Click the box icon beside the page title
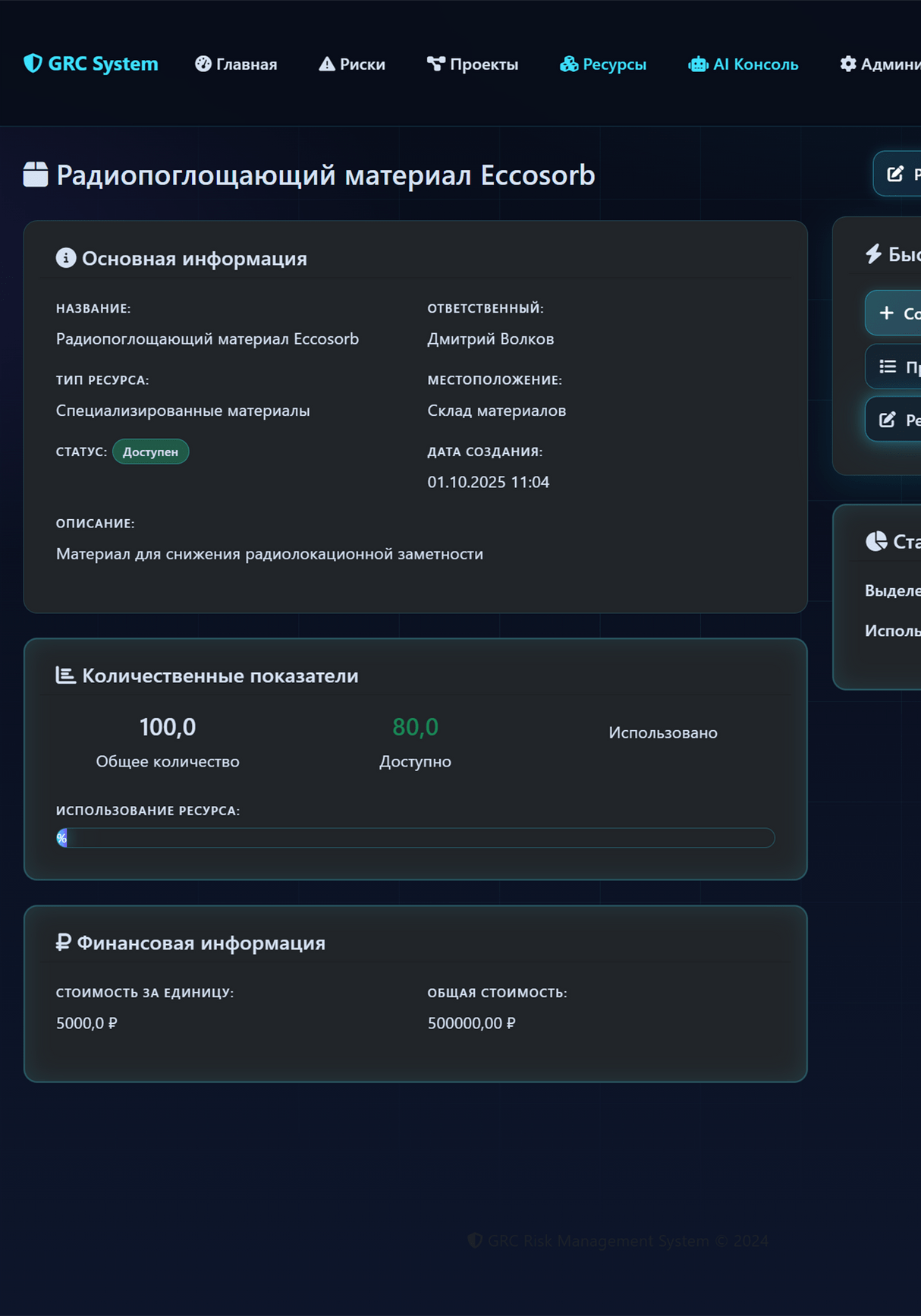Image resolution: width=921 pixels, height=1316 pixels. (x=36, y=175)
